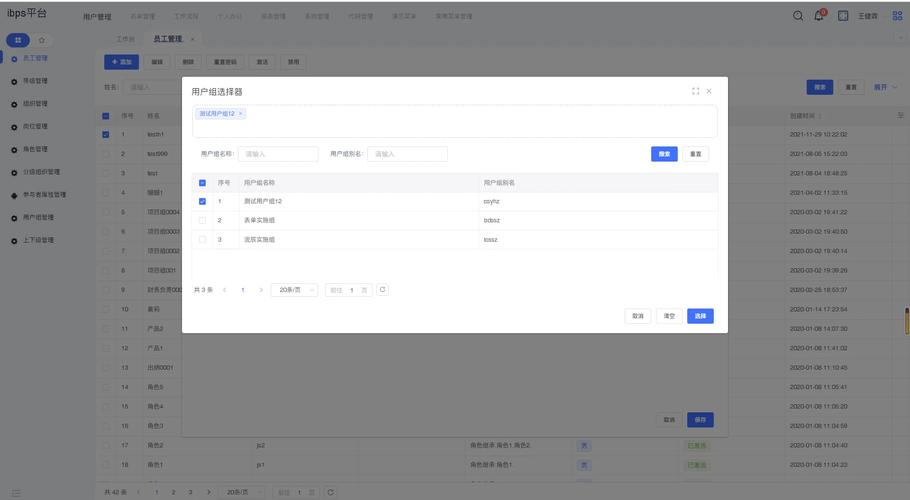Screen dimensions: 910x500
Task: Remove the 测试用户组12 tag from selection
Action: click(x=240, y=114)
